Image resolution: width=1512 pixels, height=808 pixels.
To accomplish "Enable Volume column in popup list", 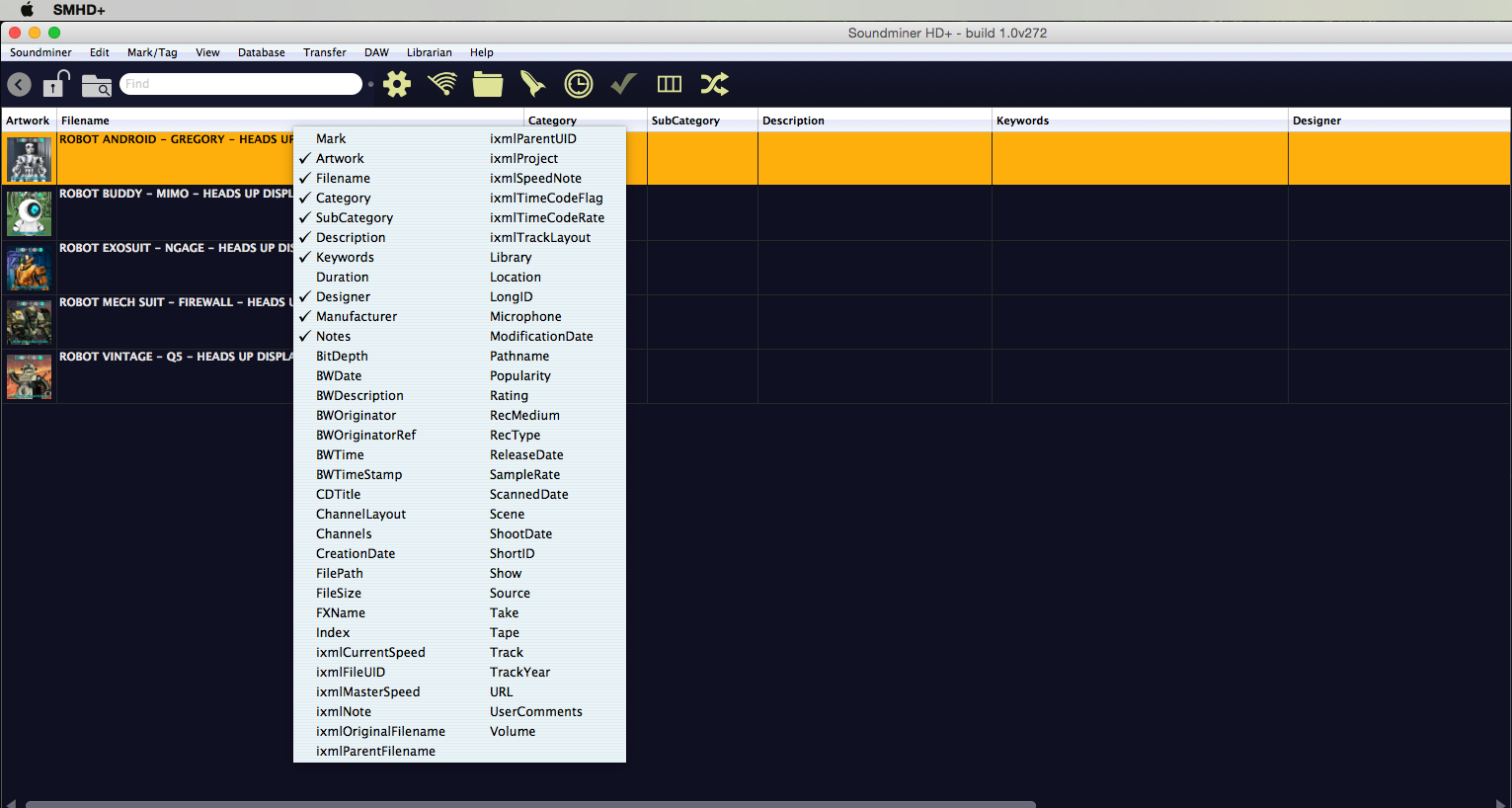I will [x=513, y=731].
